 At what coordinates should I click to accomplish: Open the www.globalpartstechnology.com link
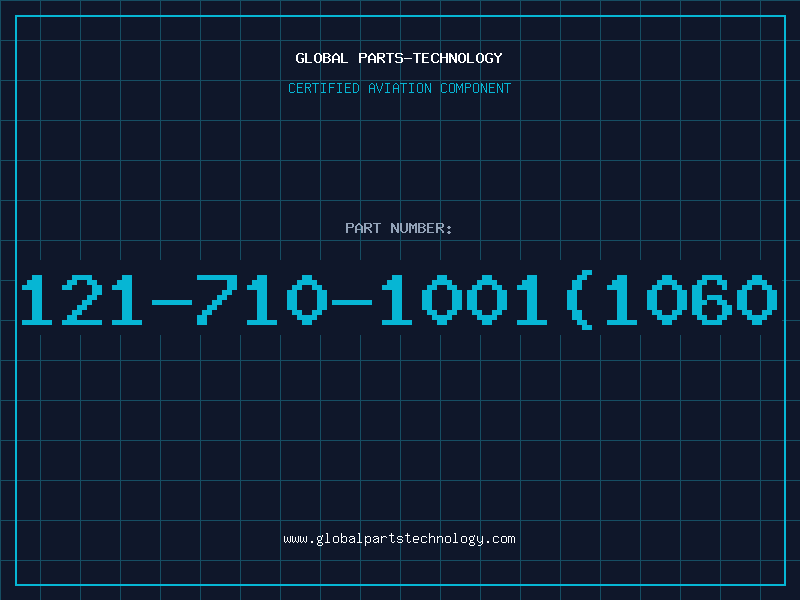point(399,539)
